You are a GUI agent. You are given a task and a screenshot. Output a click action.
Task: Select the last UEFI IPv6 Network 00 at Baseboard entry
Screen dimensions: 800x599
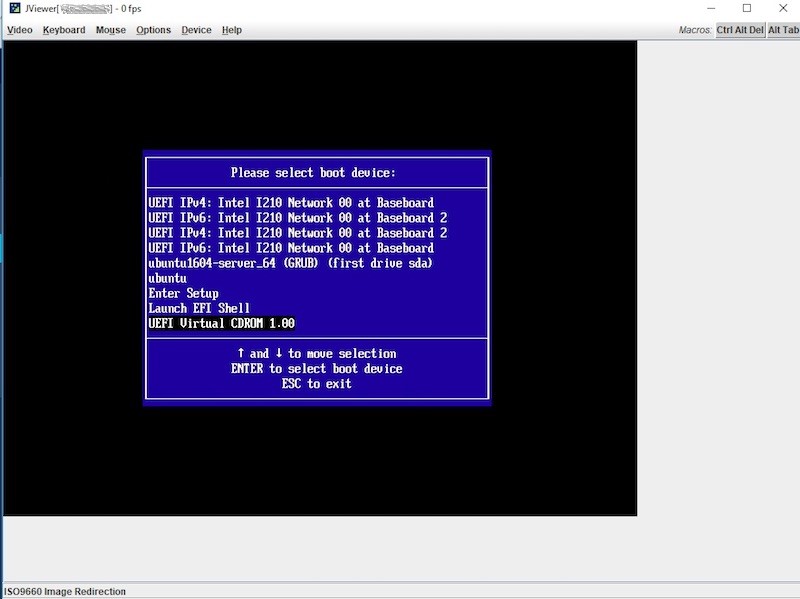[x=292, y=247]
